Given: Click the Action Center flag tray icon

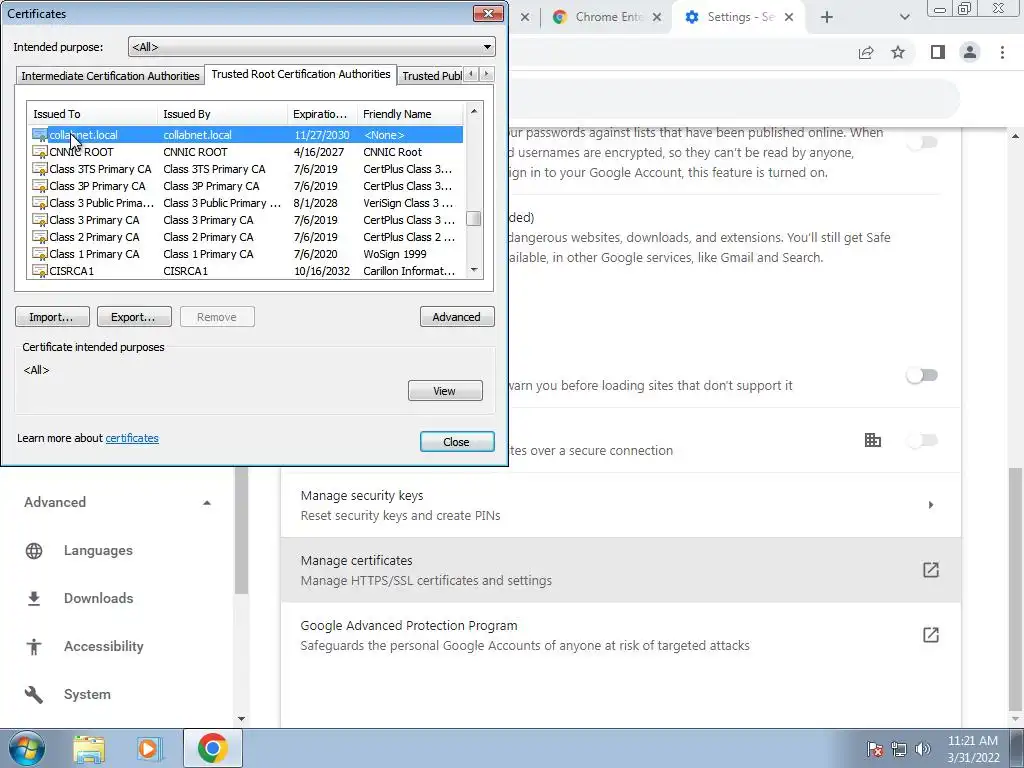Looking at the screenshot, I should coord(874,749).
